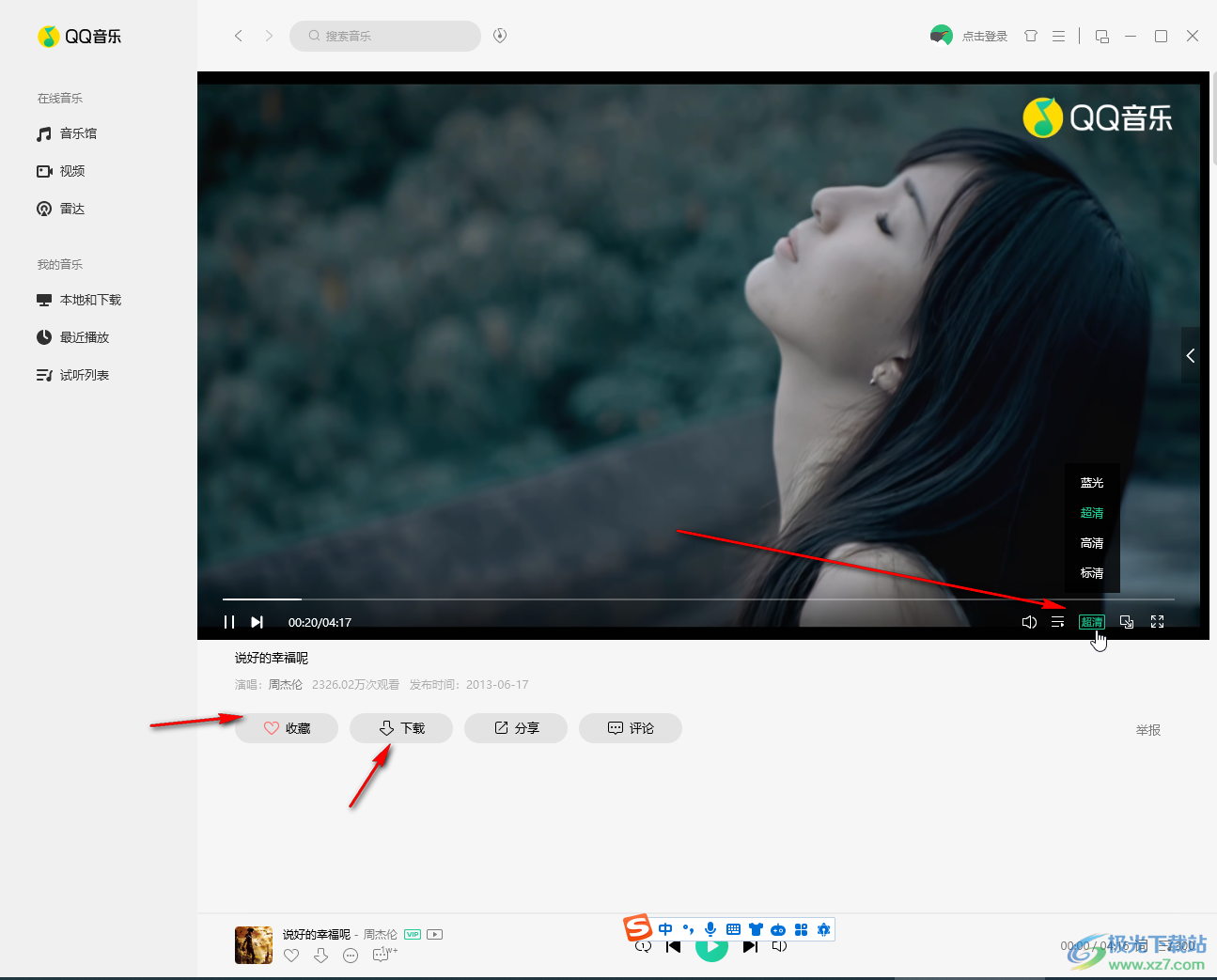Expand the right side panel arrow
Image resolution: width=1217 pixels, height=980 pixels.
coord(1191,355)
